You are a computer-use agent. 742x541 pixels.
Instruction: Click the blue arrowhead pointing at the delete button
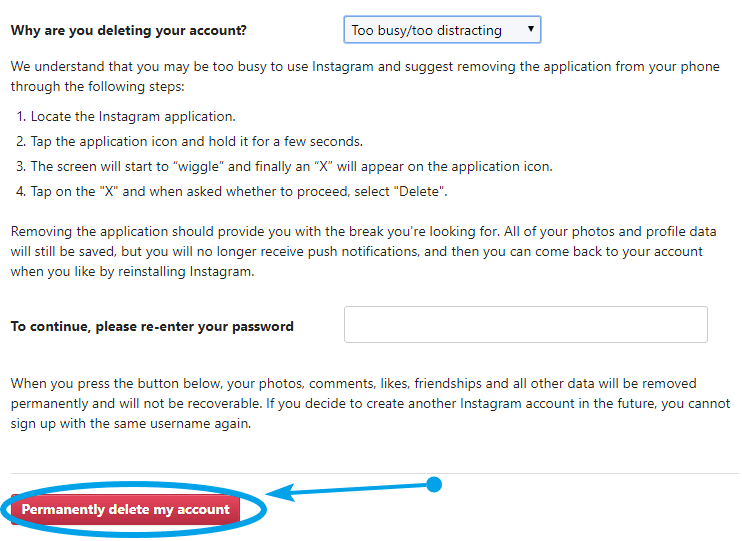pyautogui.click(x=280, y=493)
